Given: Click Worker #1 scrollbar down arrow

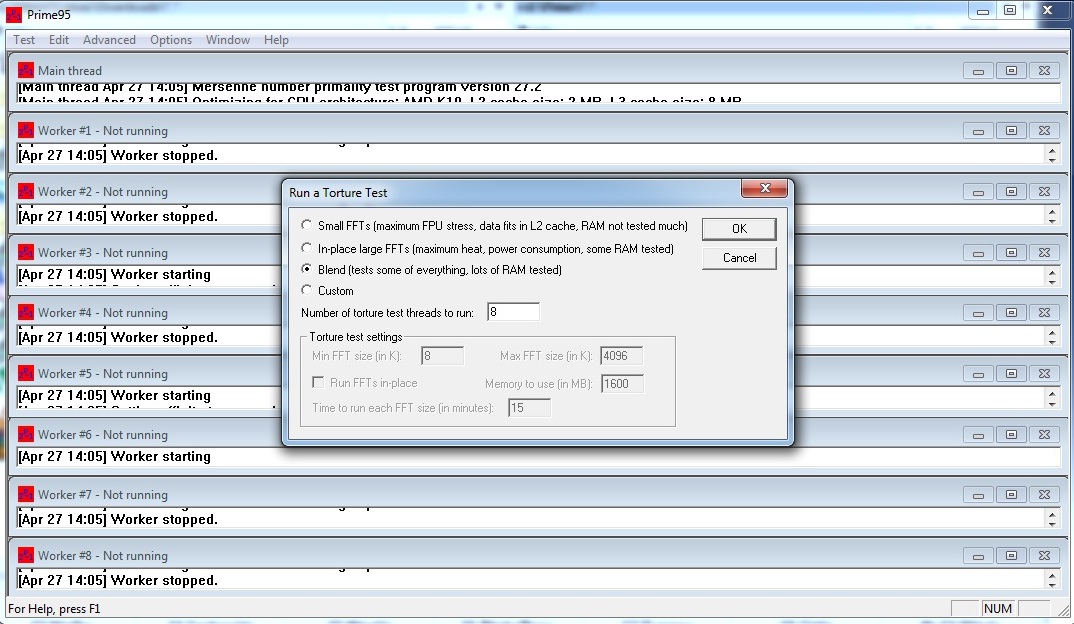Looking at the screenshot, I should (1052, 160).
